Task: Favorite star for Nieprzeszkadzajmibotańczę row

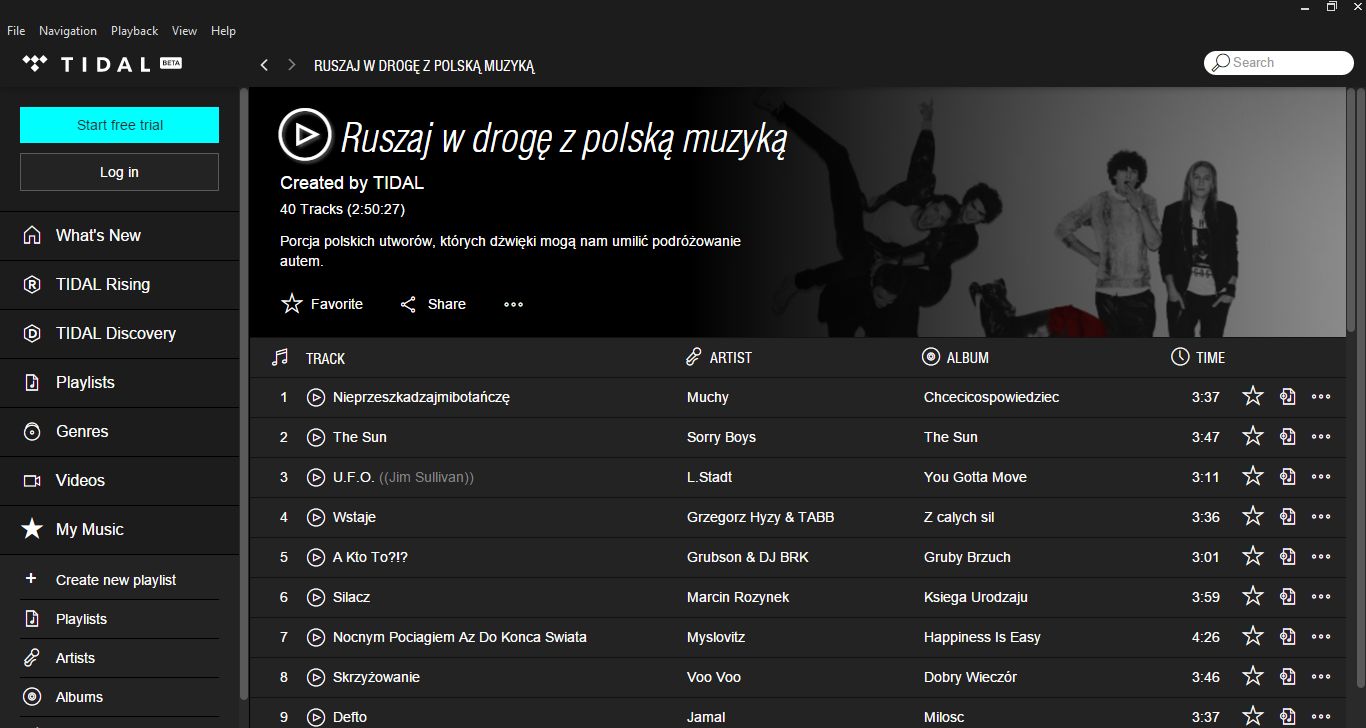Action: (1253, 396)
